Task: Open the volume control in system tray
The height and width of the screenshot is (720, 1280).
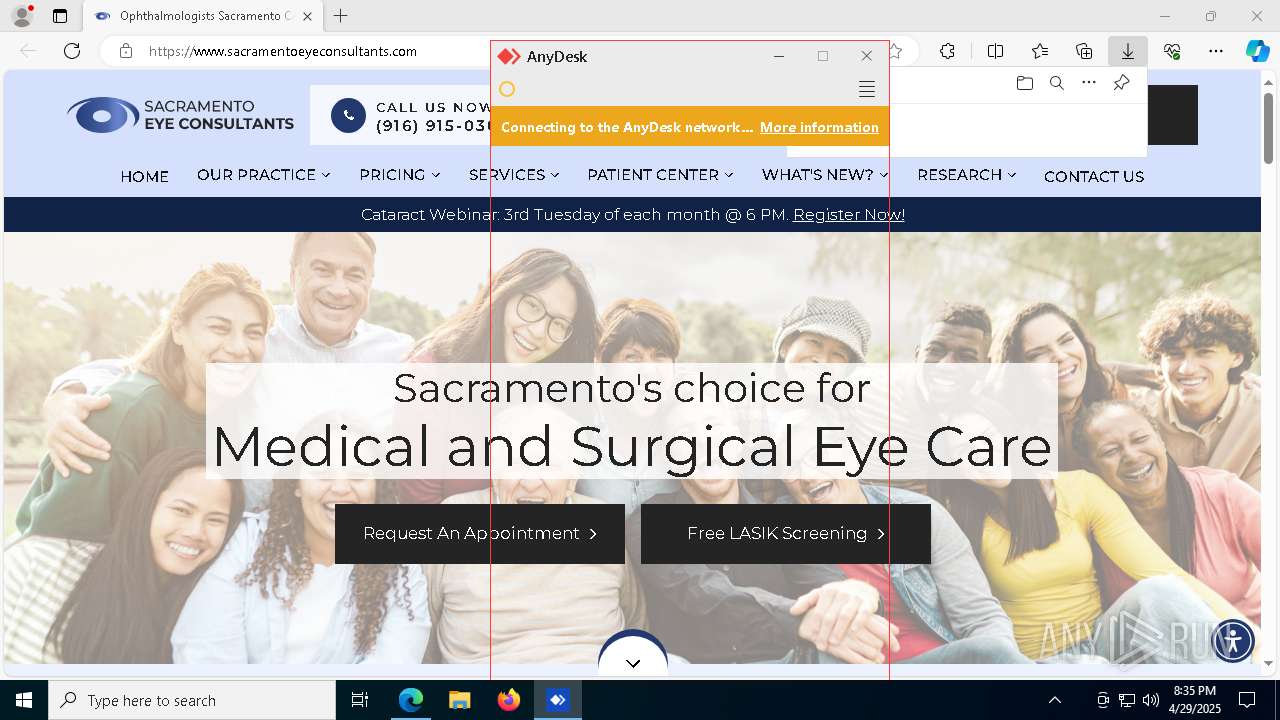Action: (x=1151, y=700)
